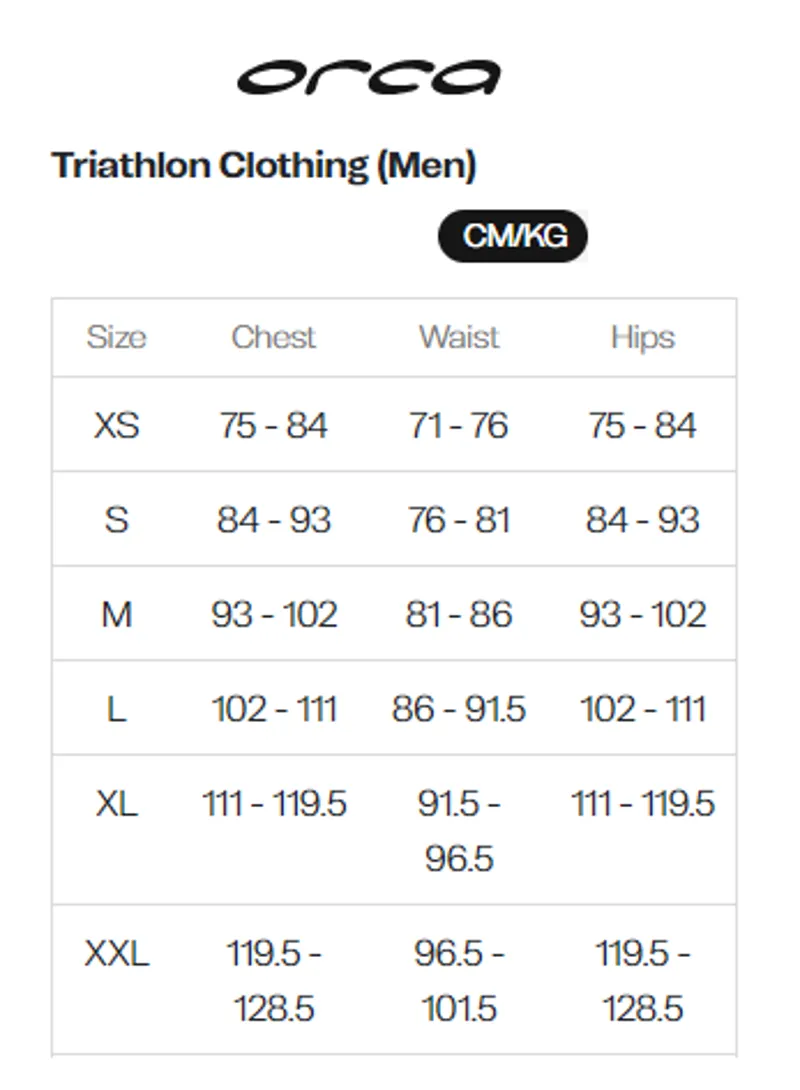Screen dimensions: 800x1090
Task: Click XXL hips value 119.5 - 128.5
Action: [643, 980]
